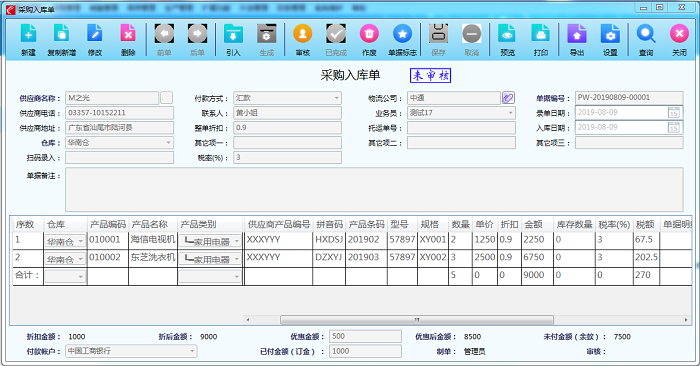700x366 pixels.
Task: Open the 产品类别 dropdown for 东芝洗衣机
Action: coord(237,259)
